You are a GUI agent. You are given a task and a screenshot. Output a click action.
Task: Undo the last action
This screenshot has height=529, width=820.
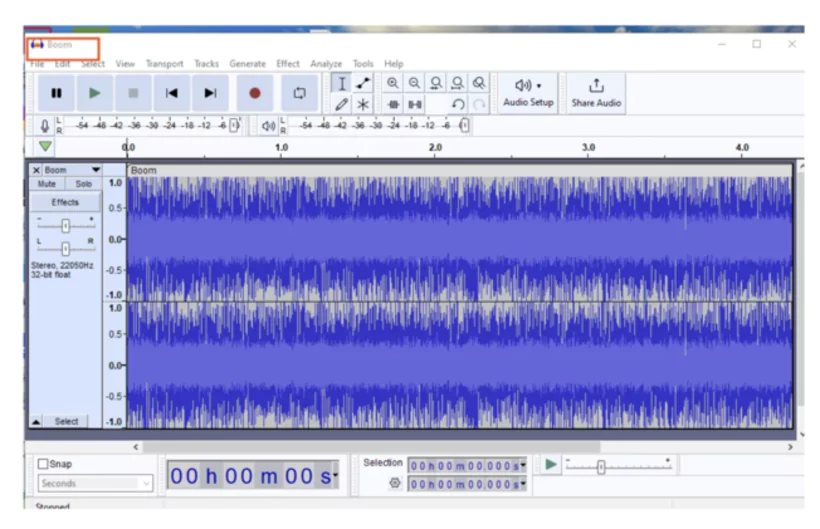click(x=458, y=105)
